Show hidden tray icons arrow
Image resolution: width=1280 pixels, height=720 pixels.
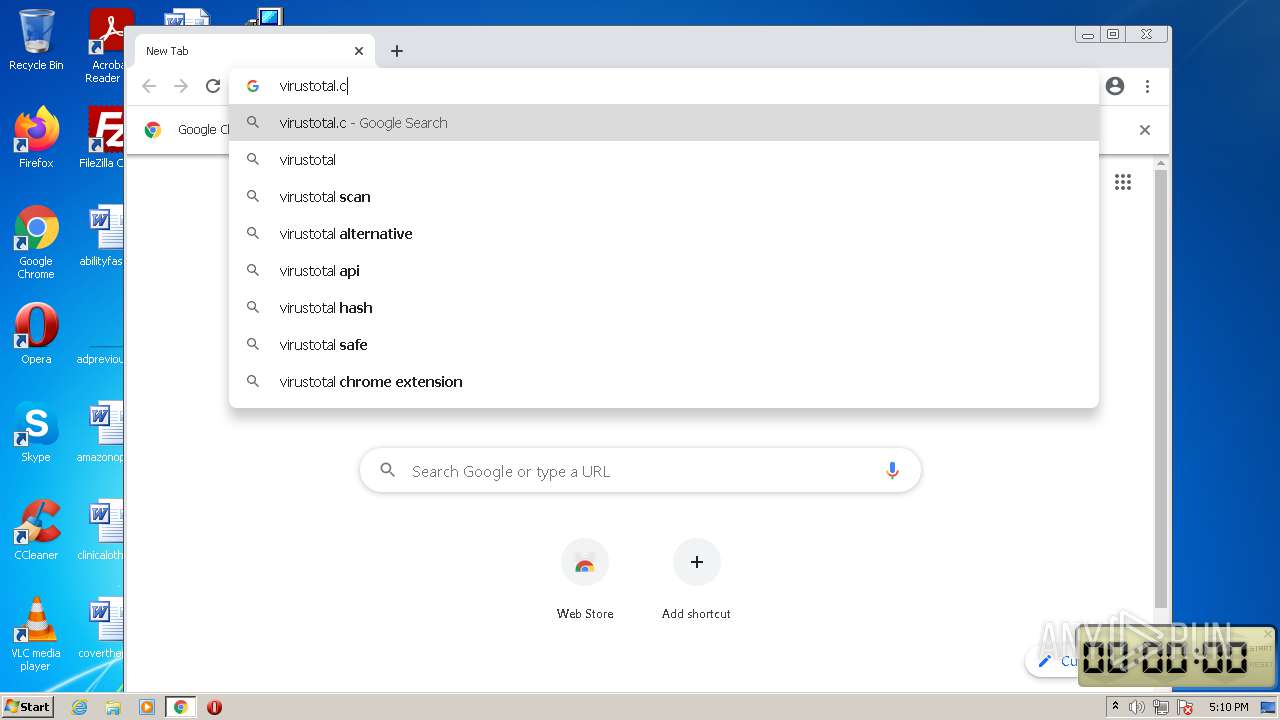(x=1115, y=707)
